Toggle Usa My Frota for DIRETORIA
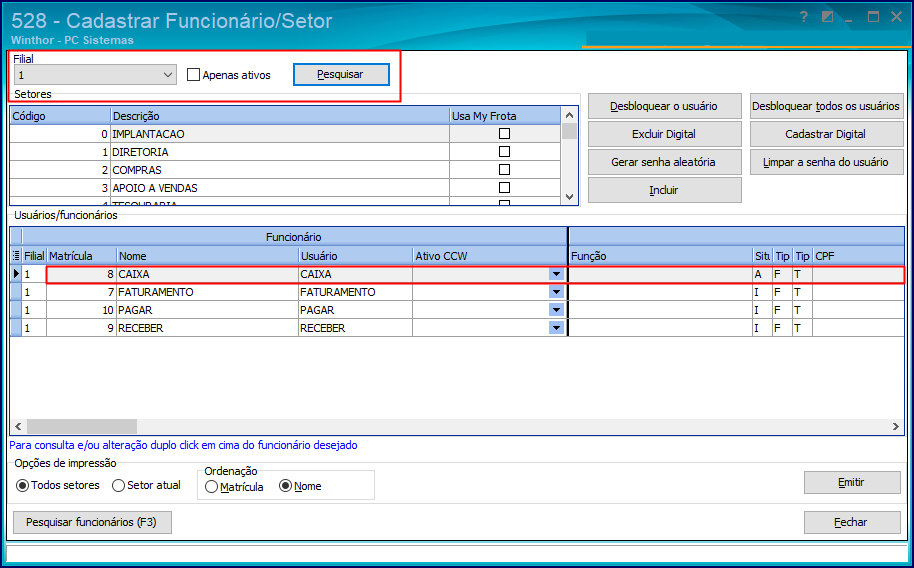Viewport: 914px width, 568px height. tap(504, 152)
